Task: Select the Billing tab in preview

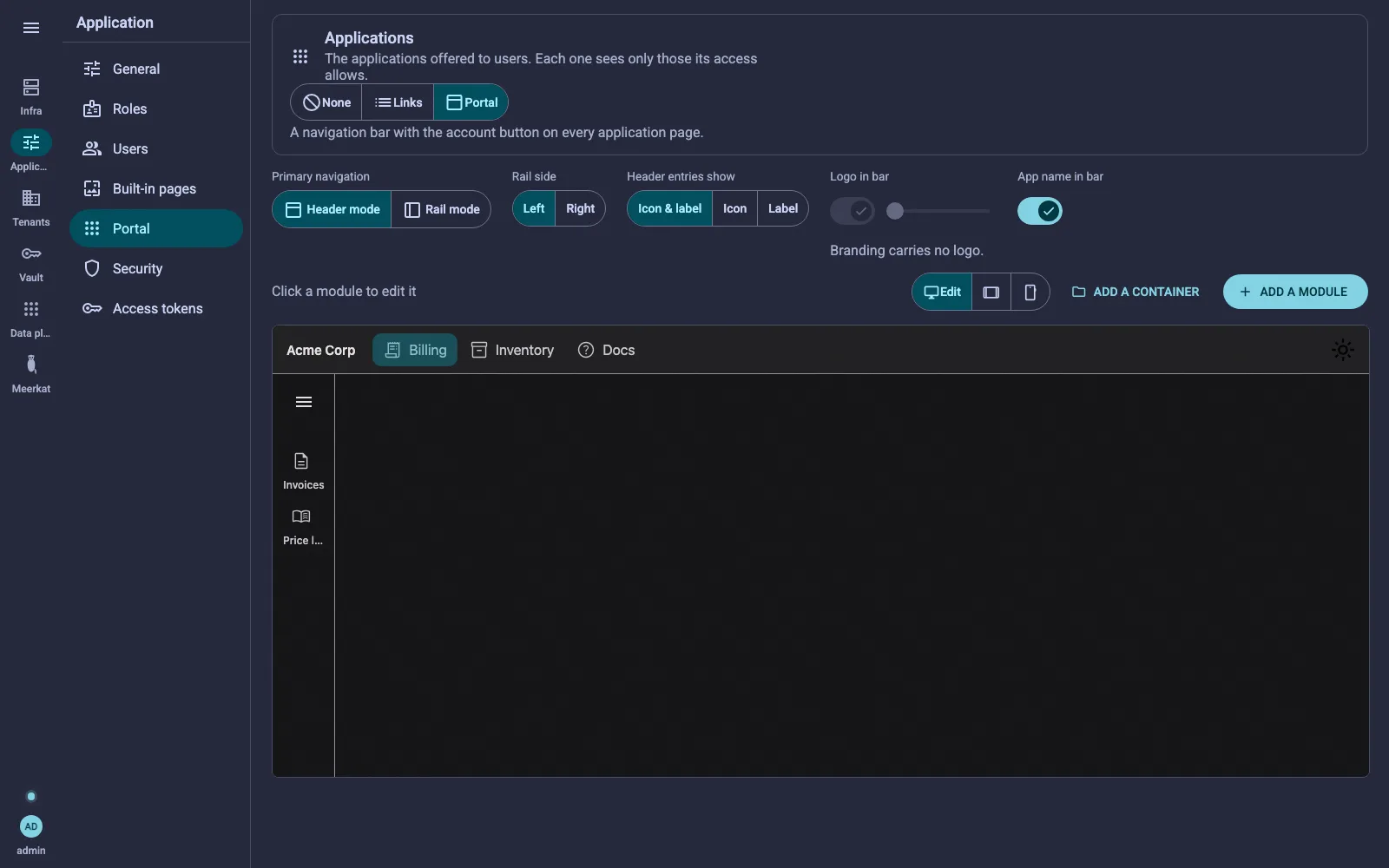Action: click(x=415, y=350)
